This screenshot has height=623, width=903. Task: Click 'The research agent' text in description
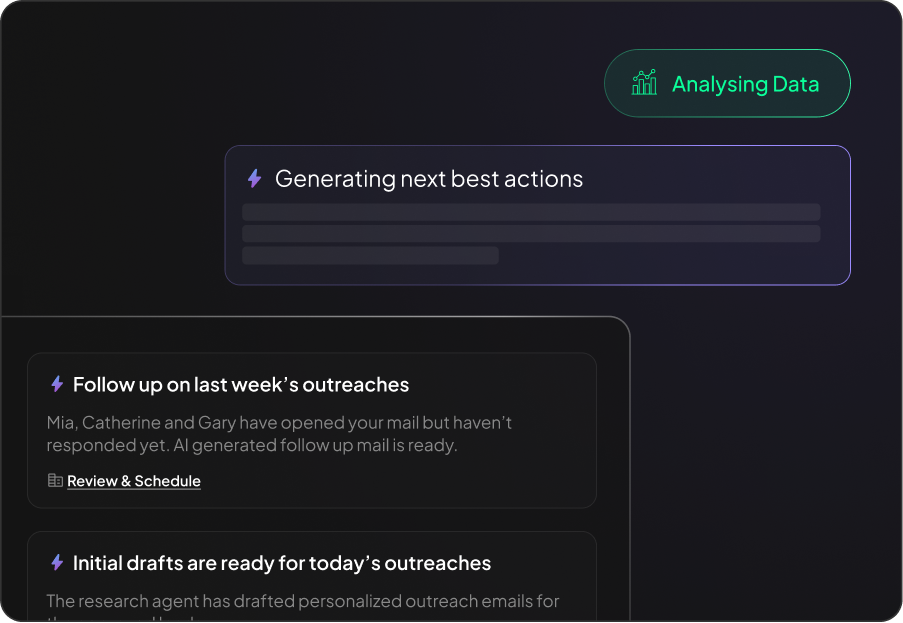116,601
